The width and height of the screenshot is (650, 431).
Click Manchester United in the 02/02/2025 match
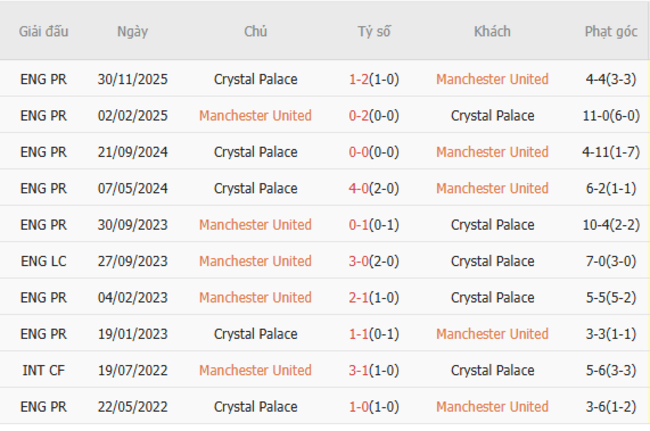(x=255, y=116)
